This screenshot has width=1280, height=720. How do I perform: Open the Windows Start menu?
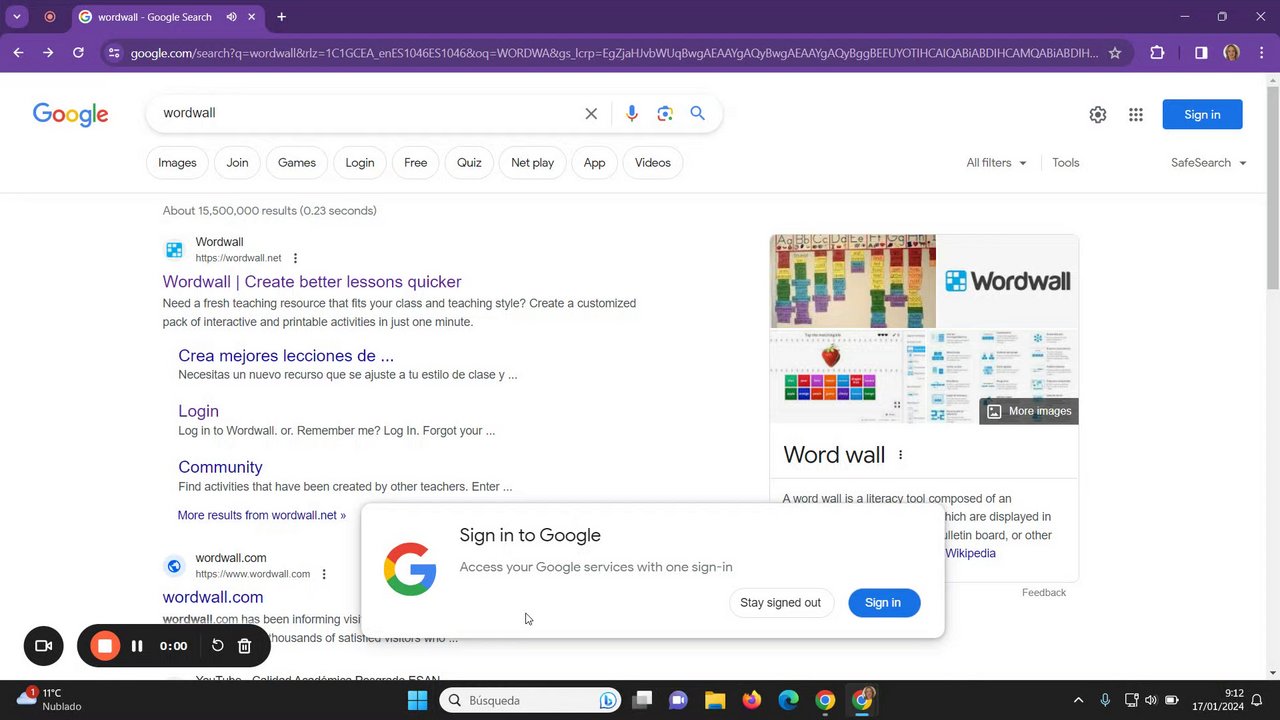point(418,700)
